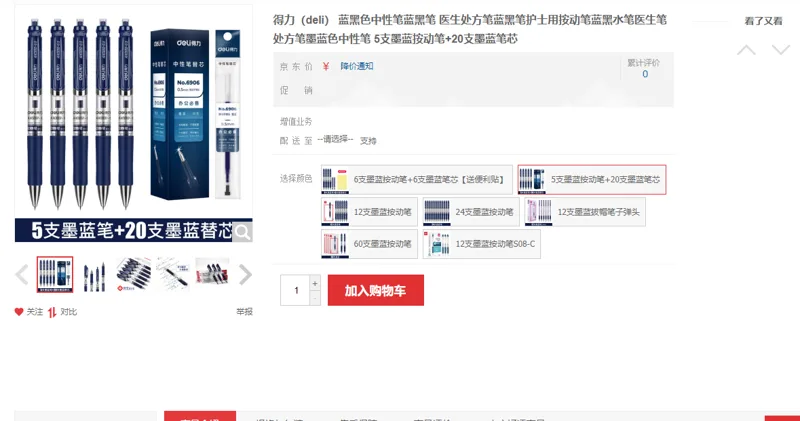The width and height of the screenshot is (800, 421).
Task: Choose option 12支墨蓝拔帽笔子弹头
Action: 585,212
